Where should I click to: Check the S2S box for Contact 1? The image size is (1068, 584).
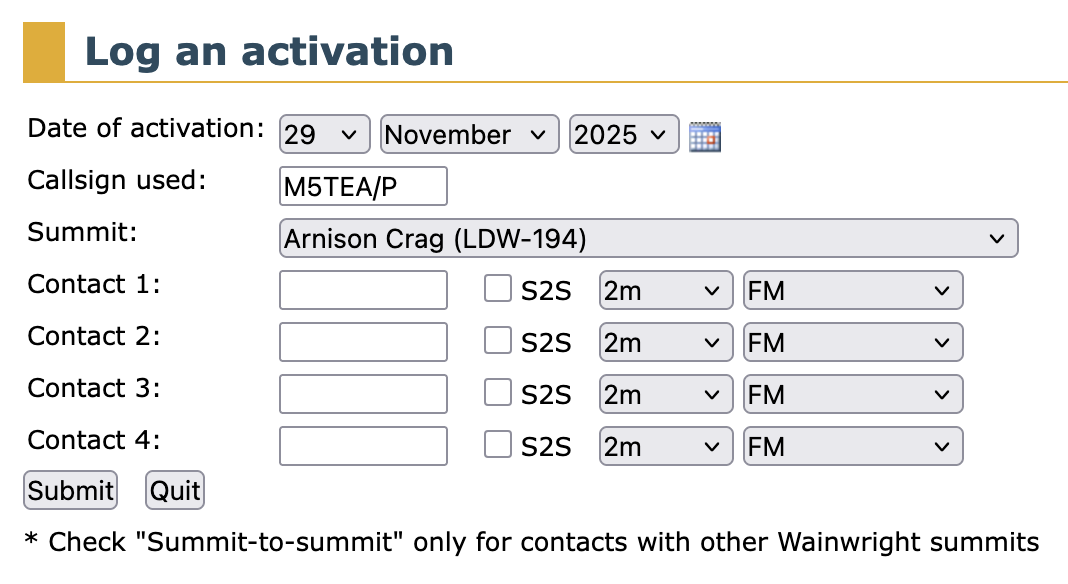[x=497, y=289]
